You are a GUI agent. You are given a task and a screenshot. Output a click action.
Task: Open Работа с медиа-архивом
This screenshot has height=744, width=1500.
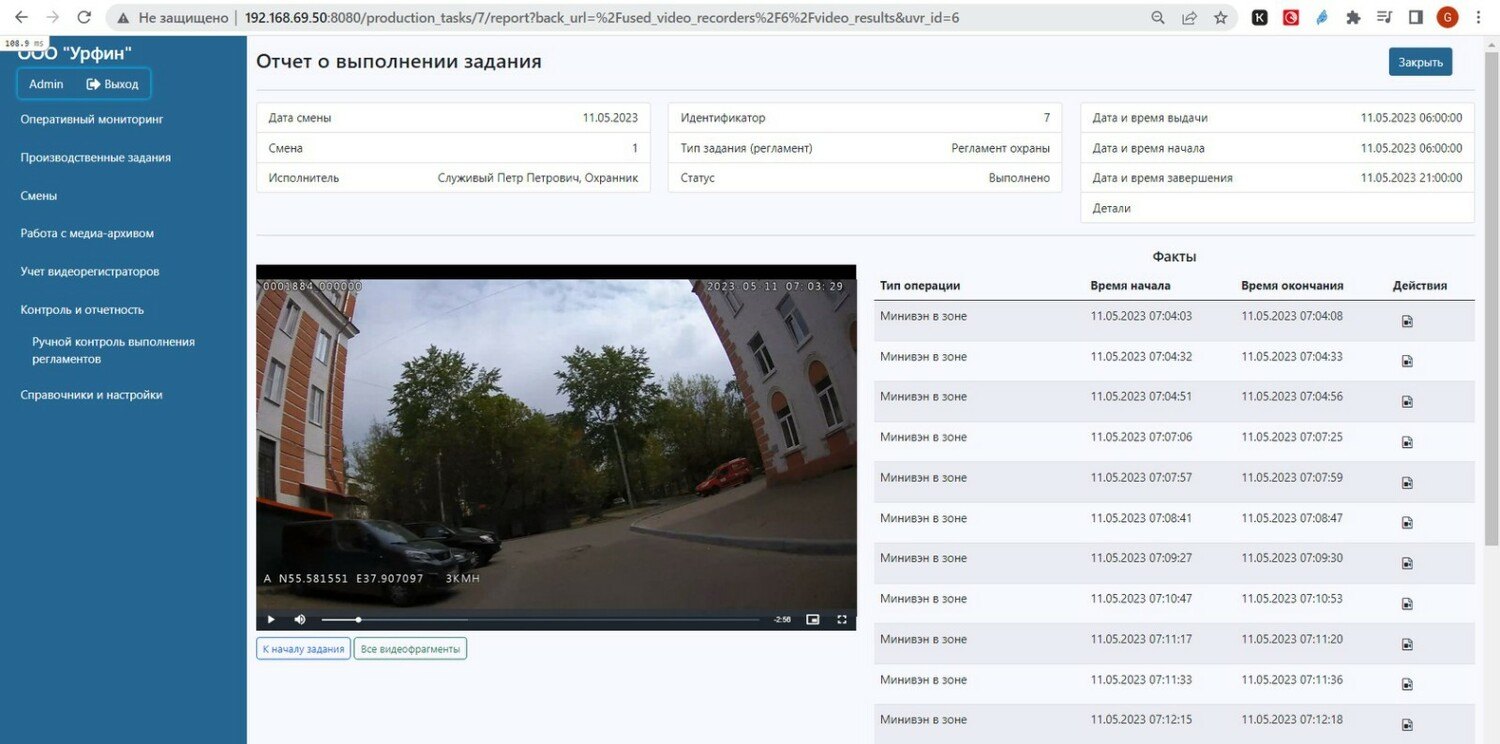pos(87,233)
